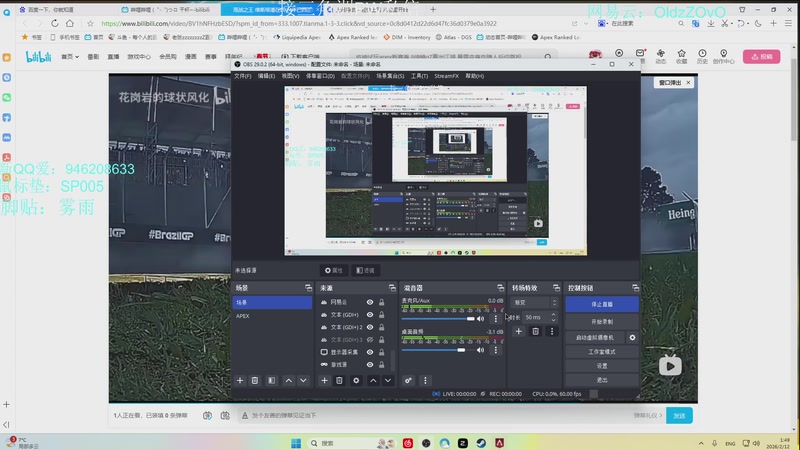Hide the 网易云 source via eye icon
The width and height of the screenshot is (800, 450).
tap(370, 302)
